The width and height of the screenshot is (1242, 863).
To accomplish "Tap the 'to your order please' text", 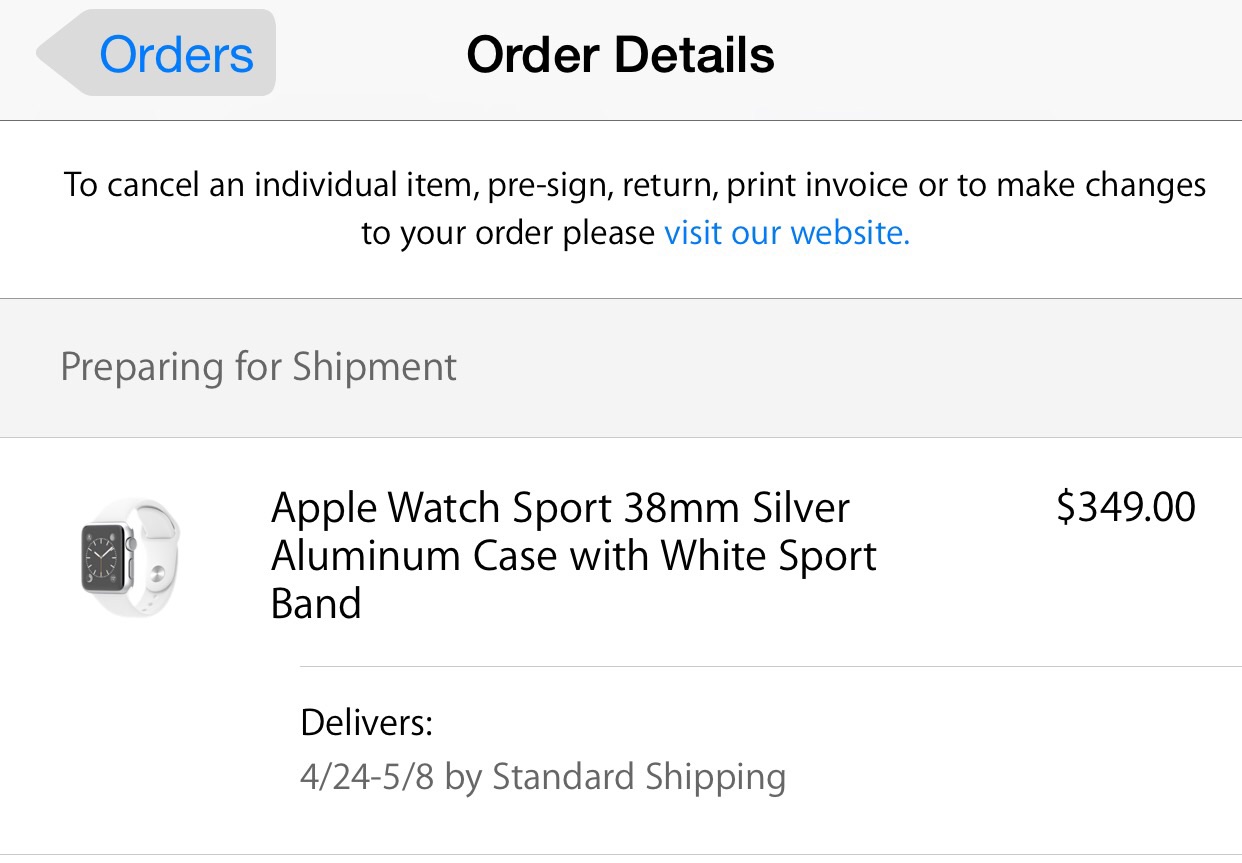I will coord(508,234).
